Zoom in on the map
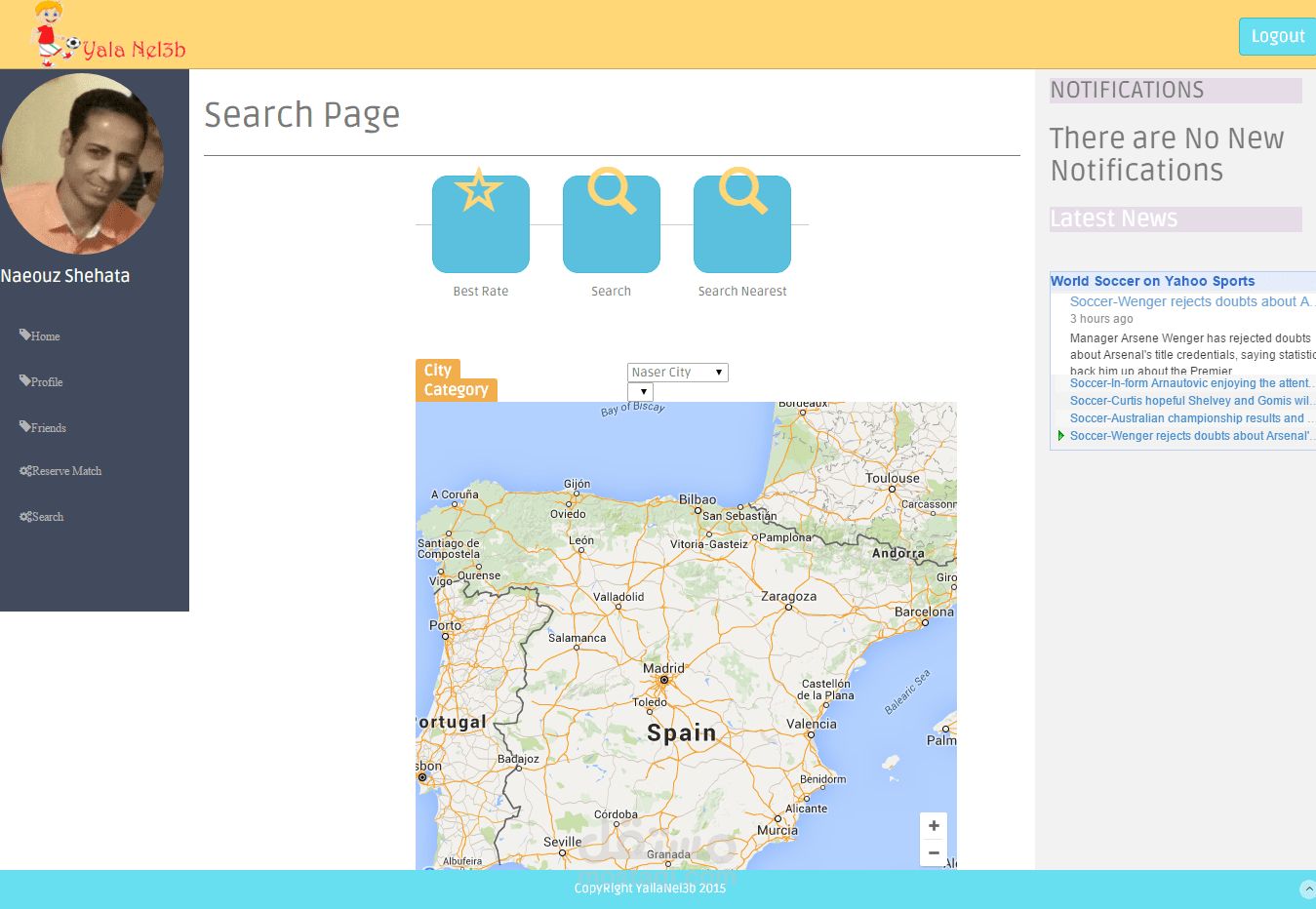This screenshot has height=909, width=1316. pos(934,826)
